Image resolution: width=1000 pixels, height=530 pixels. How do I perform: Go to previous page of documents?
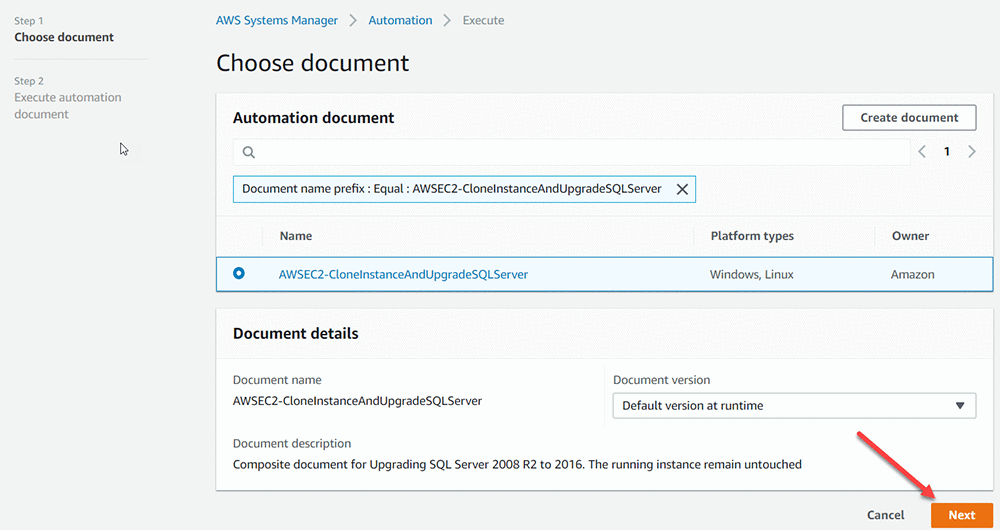pyautogui.click(x=922, y=151)
